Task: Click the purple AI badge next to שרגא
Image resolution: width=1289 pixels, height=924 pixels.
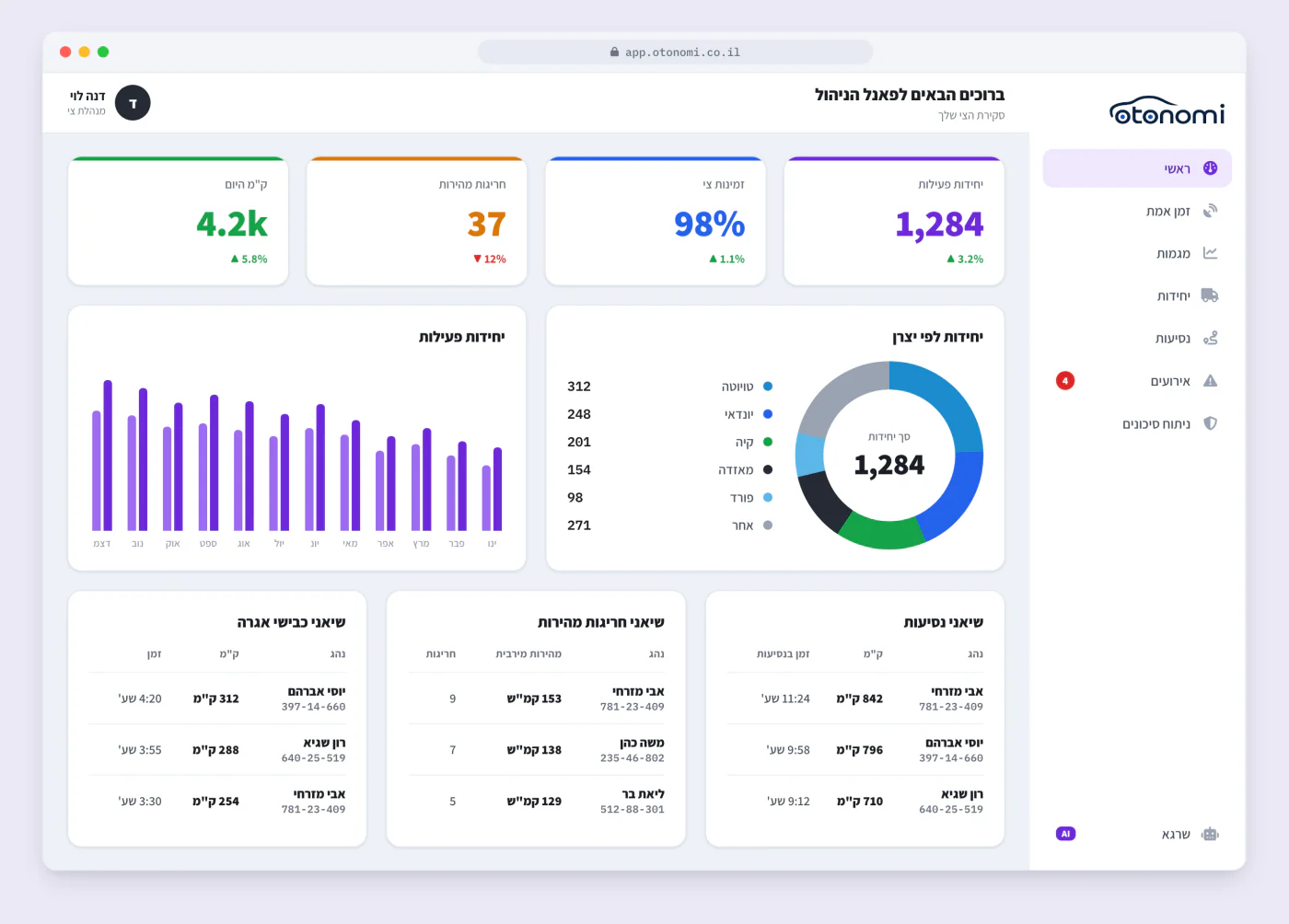Action: tap(1065, 834)
